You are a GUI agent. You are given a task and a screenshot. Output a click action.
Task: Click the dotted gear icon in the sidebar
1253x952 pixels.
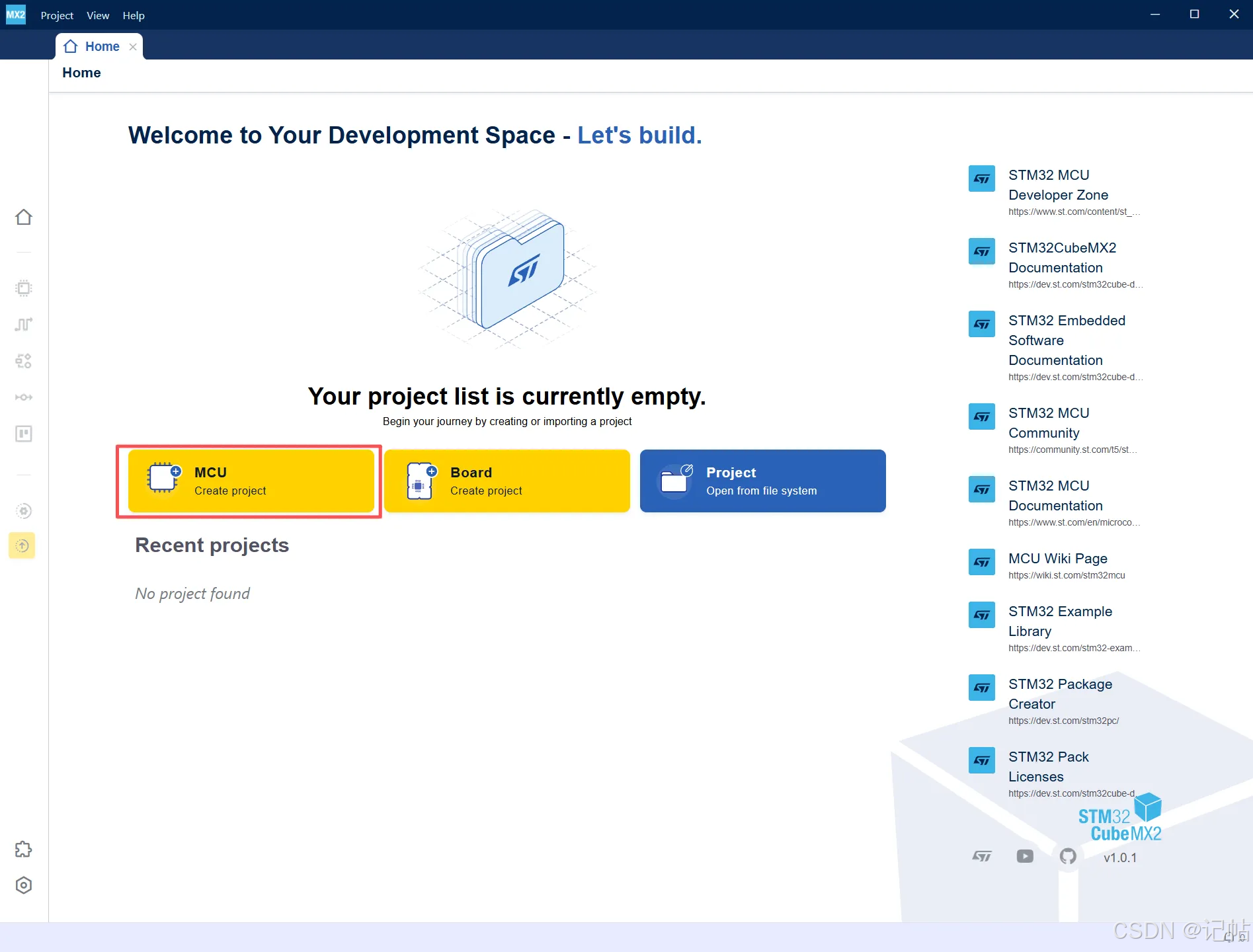pos(24,511)
